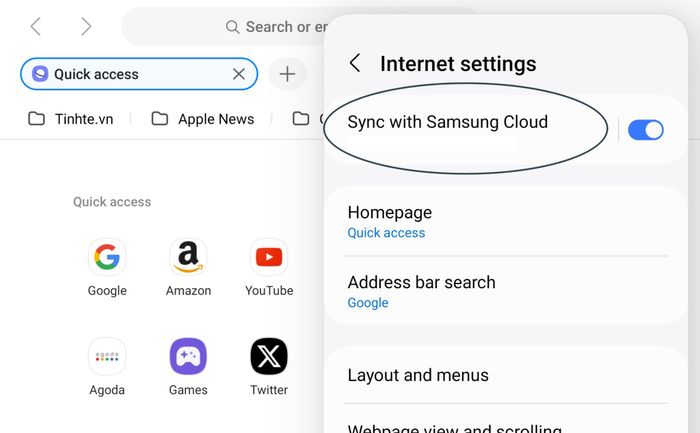
Task: Close the Quick access tab
Action: (239, 74)
